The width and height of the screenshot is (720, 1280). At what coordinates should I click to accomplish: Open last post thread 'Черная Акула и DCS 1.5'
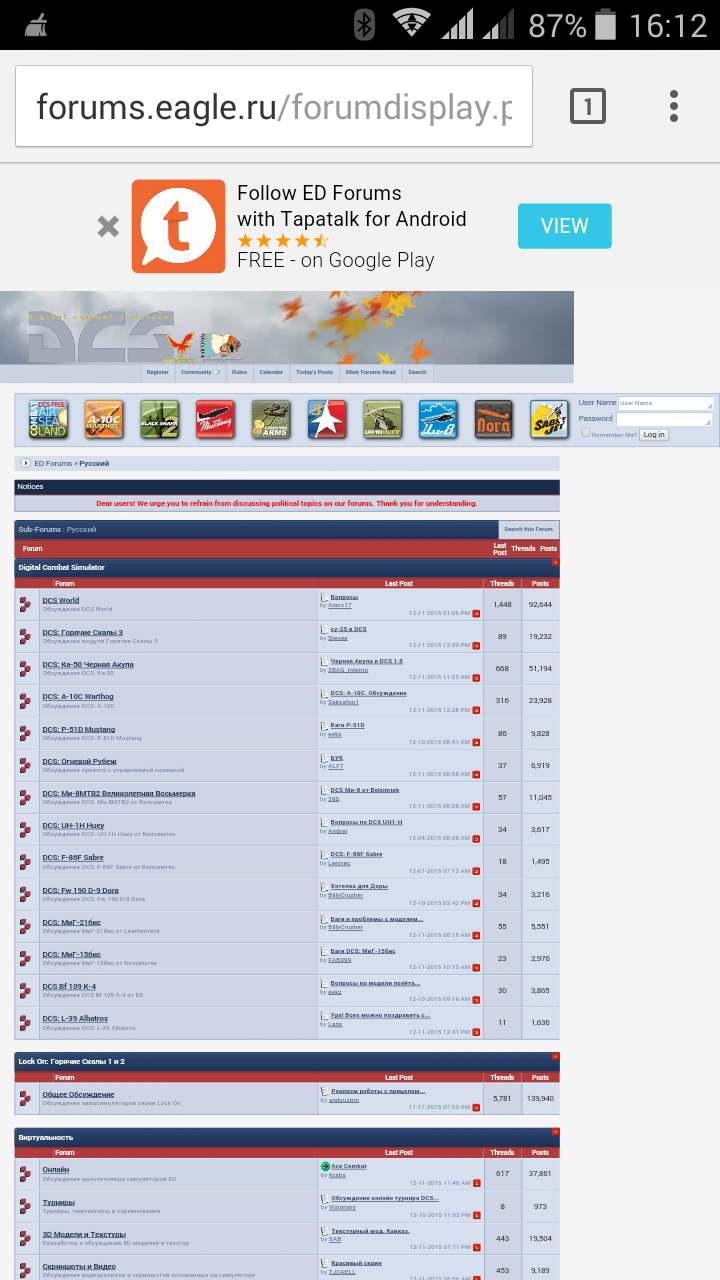tap(367, 661)
